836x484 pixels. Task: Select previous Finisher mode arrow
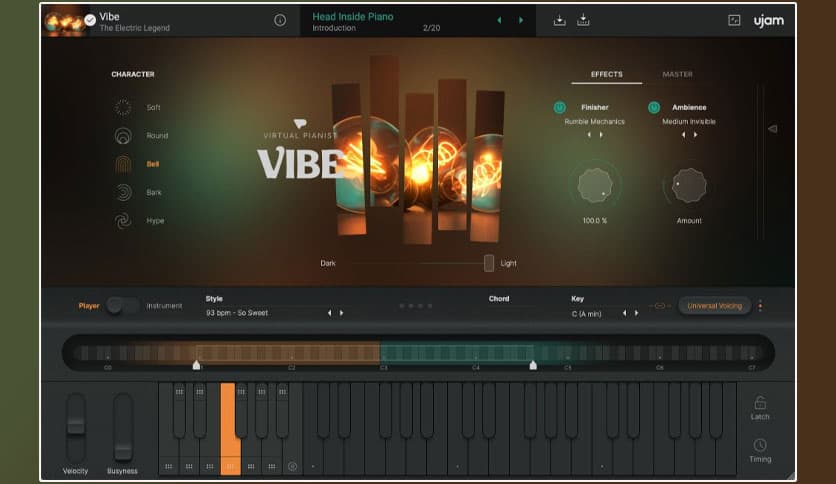589,135
